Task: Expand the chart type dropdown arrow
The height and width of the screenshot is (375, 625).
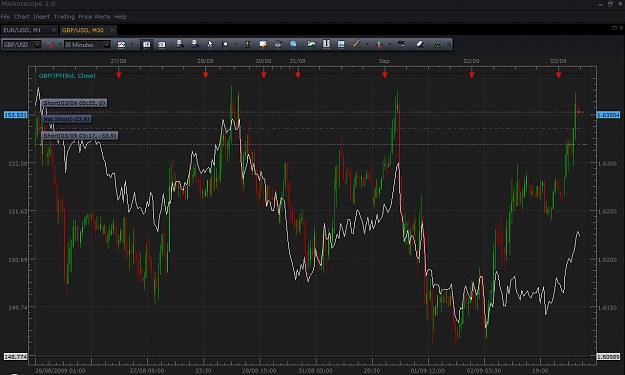Action: (132, 45)
